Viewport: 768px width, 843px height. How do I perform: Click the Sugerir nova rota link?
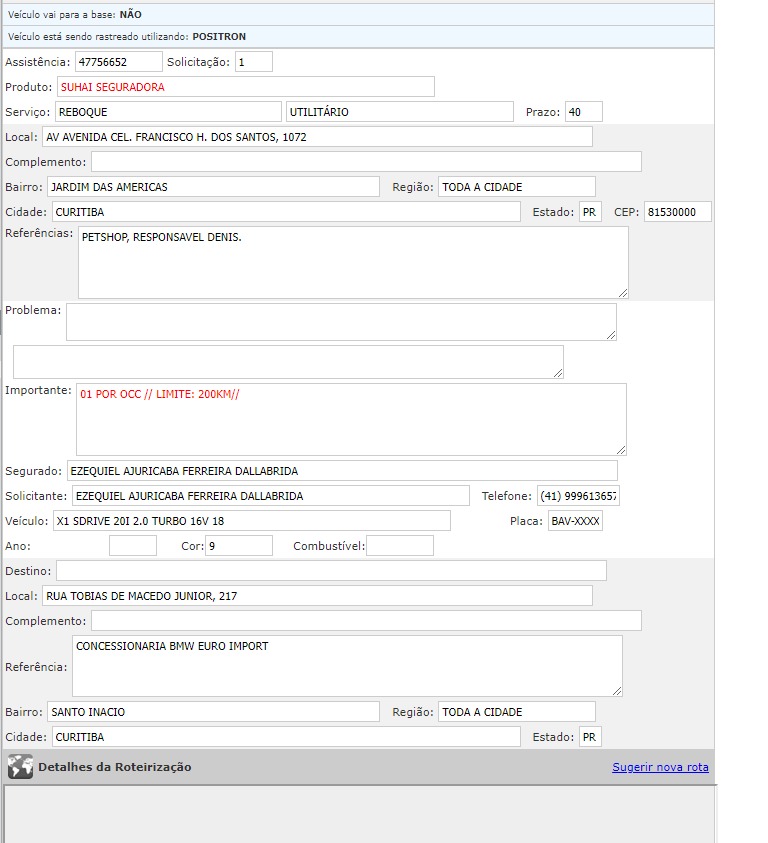[x=660, y=767]
